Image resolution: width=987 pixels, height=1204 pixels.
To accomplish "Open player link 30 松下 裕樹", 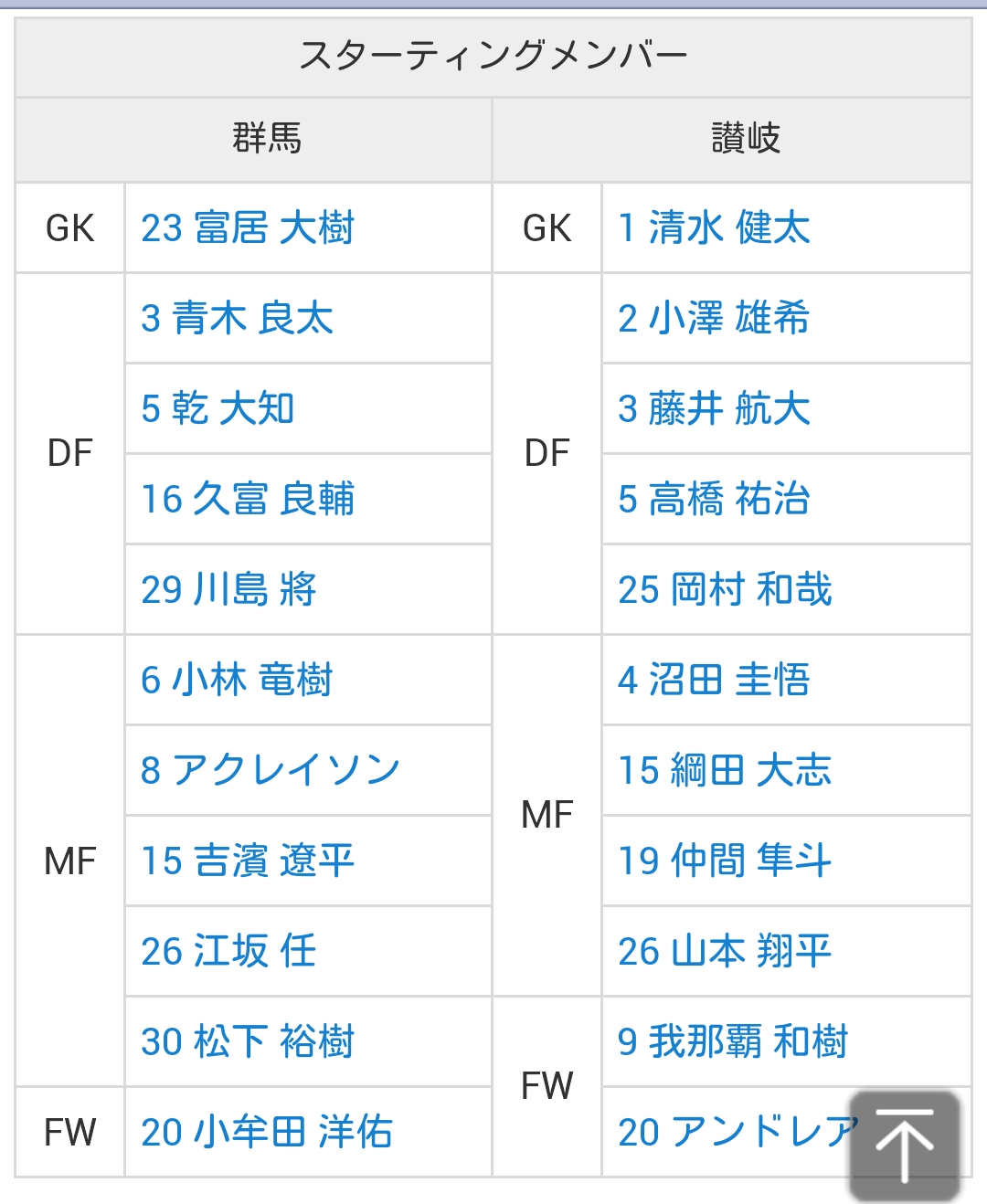I will point(248,1041).
